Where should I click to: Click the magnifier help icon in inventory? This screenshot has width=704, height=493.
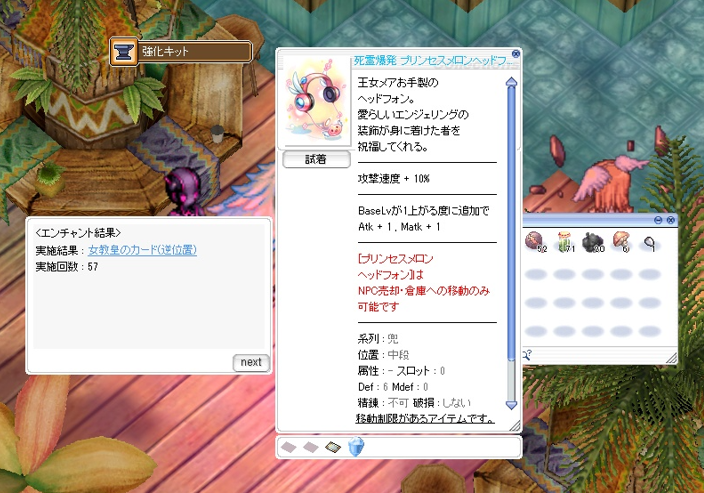point(527,355)
